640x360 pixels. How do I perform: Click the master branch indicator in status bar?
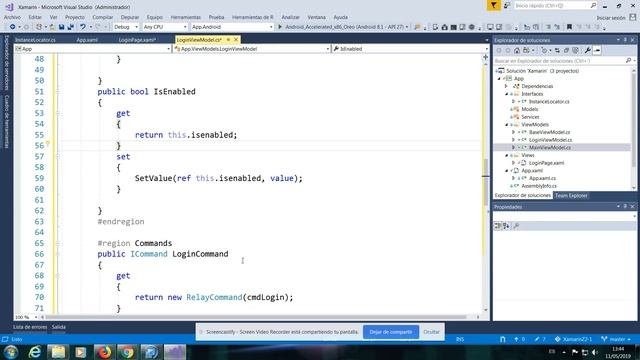coord(617,339)
